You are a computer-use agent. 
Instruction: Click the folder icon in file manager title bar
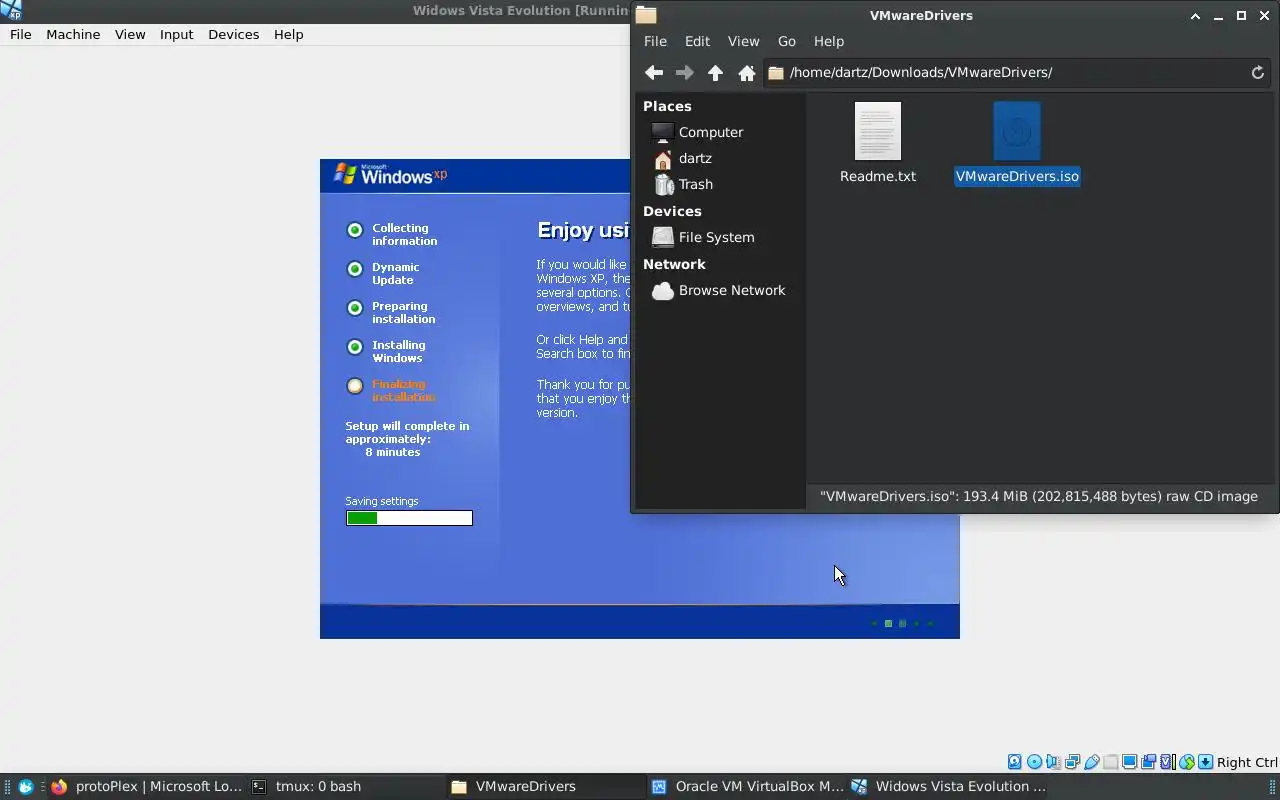coord(646,15)
